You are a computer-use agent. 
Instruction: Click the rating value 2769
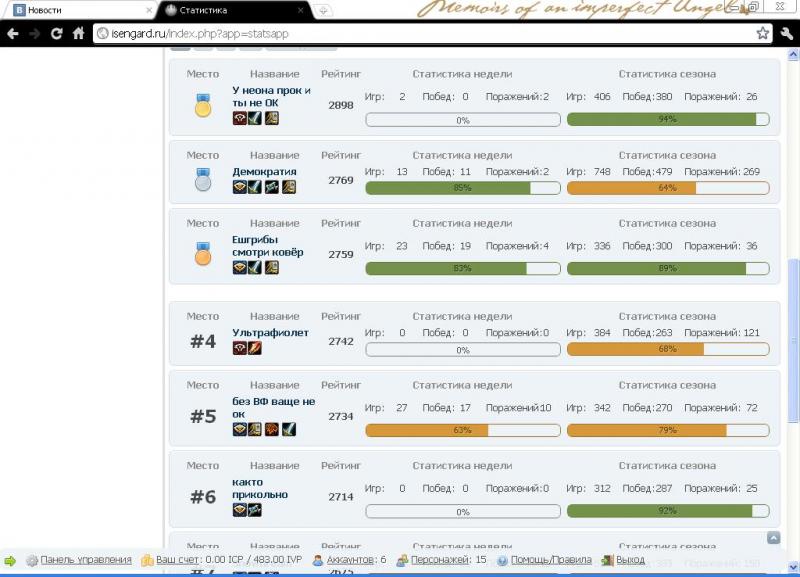pyautogui.click(x=341, y=180)
